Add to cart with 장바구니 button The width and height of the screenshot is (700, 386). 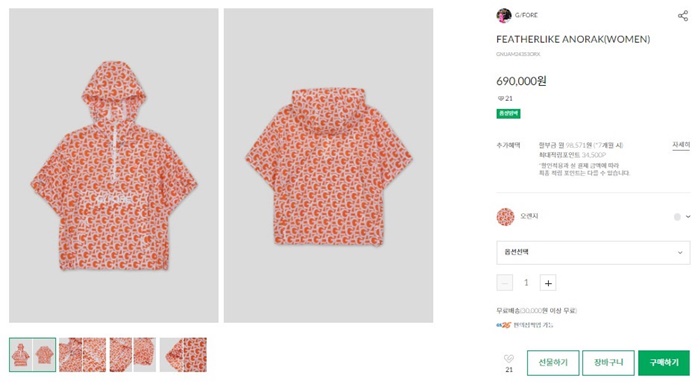pos(608,362)
